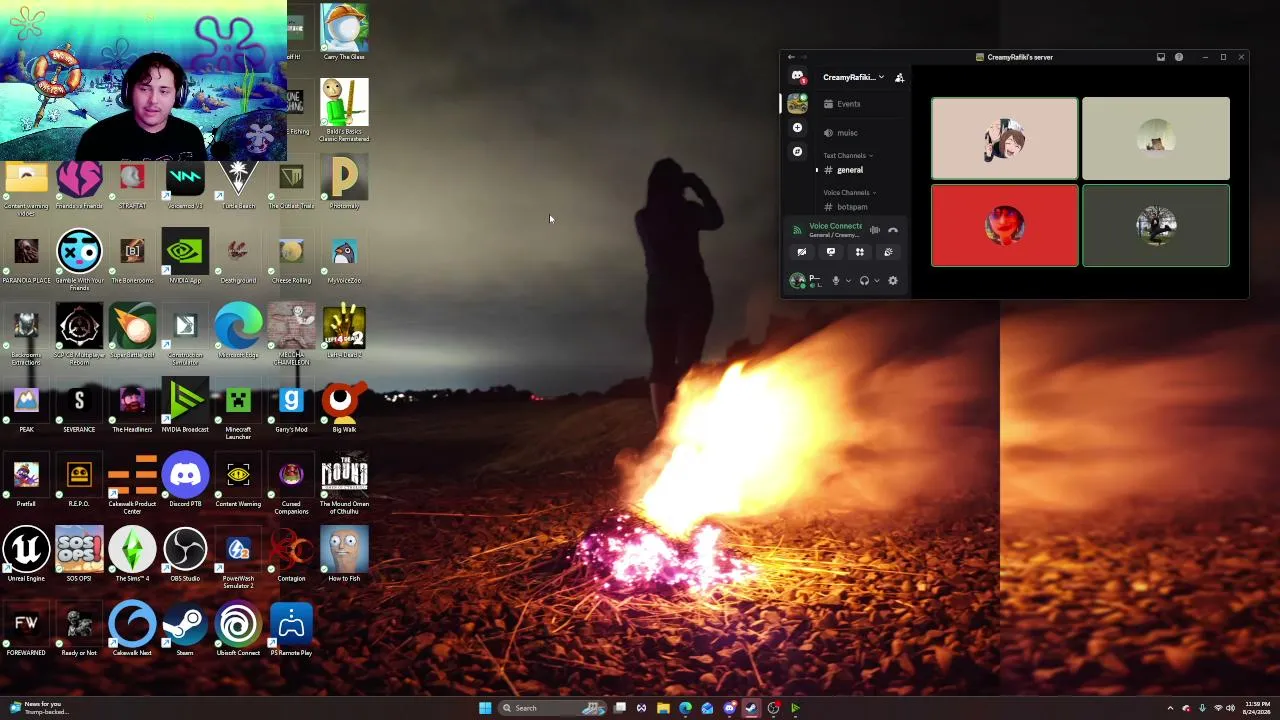The image size is (1280, 720).
Task: Click Add a Server plus icon
Action: [797, 128]
